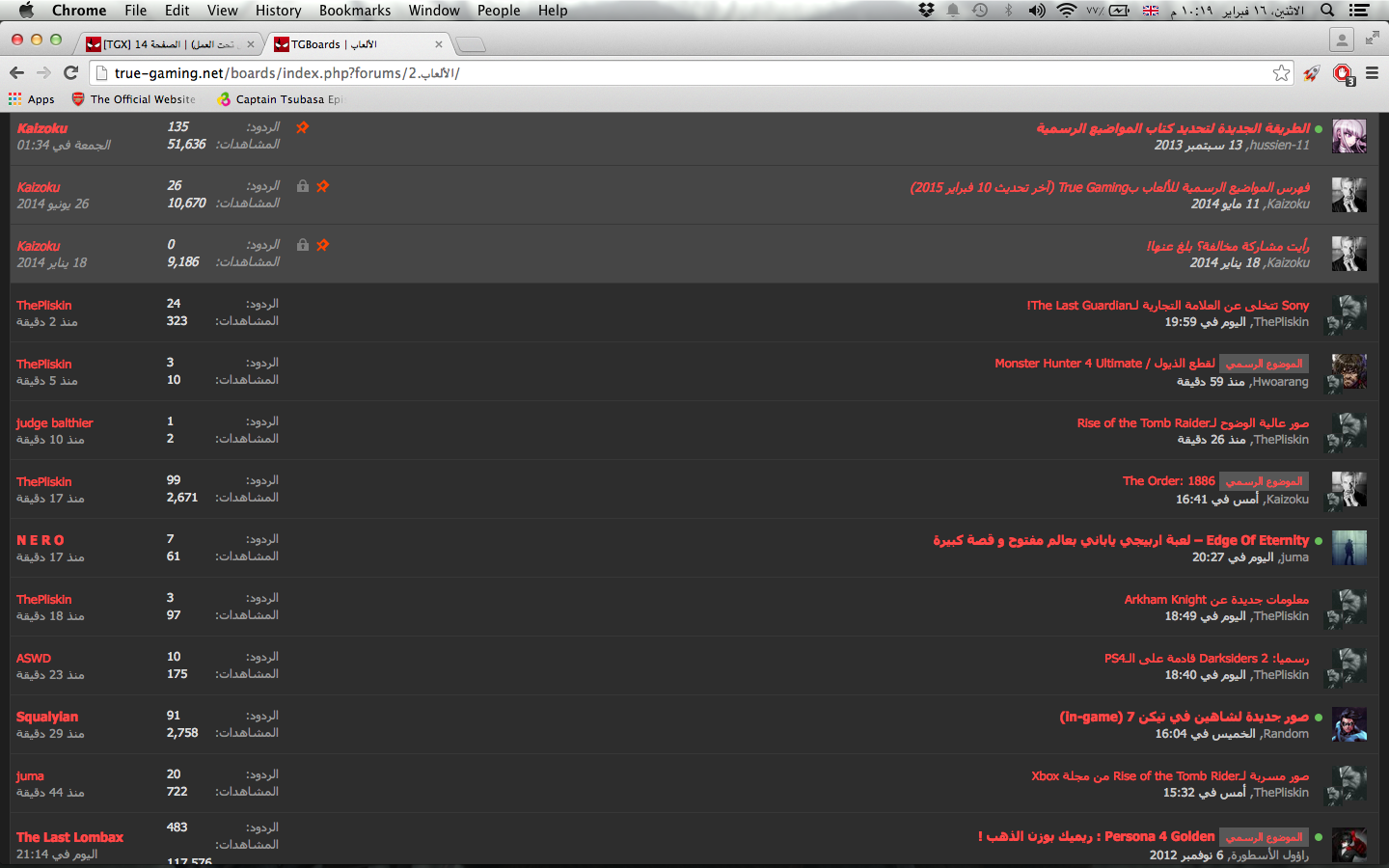This screenshot has height=868, width=1389.
Task: Click the avatar beside the hussien-11 thread
Action: (x=1349, y=136)
